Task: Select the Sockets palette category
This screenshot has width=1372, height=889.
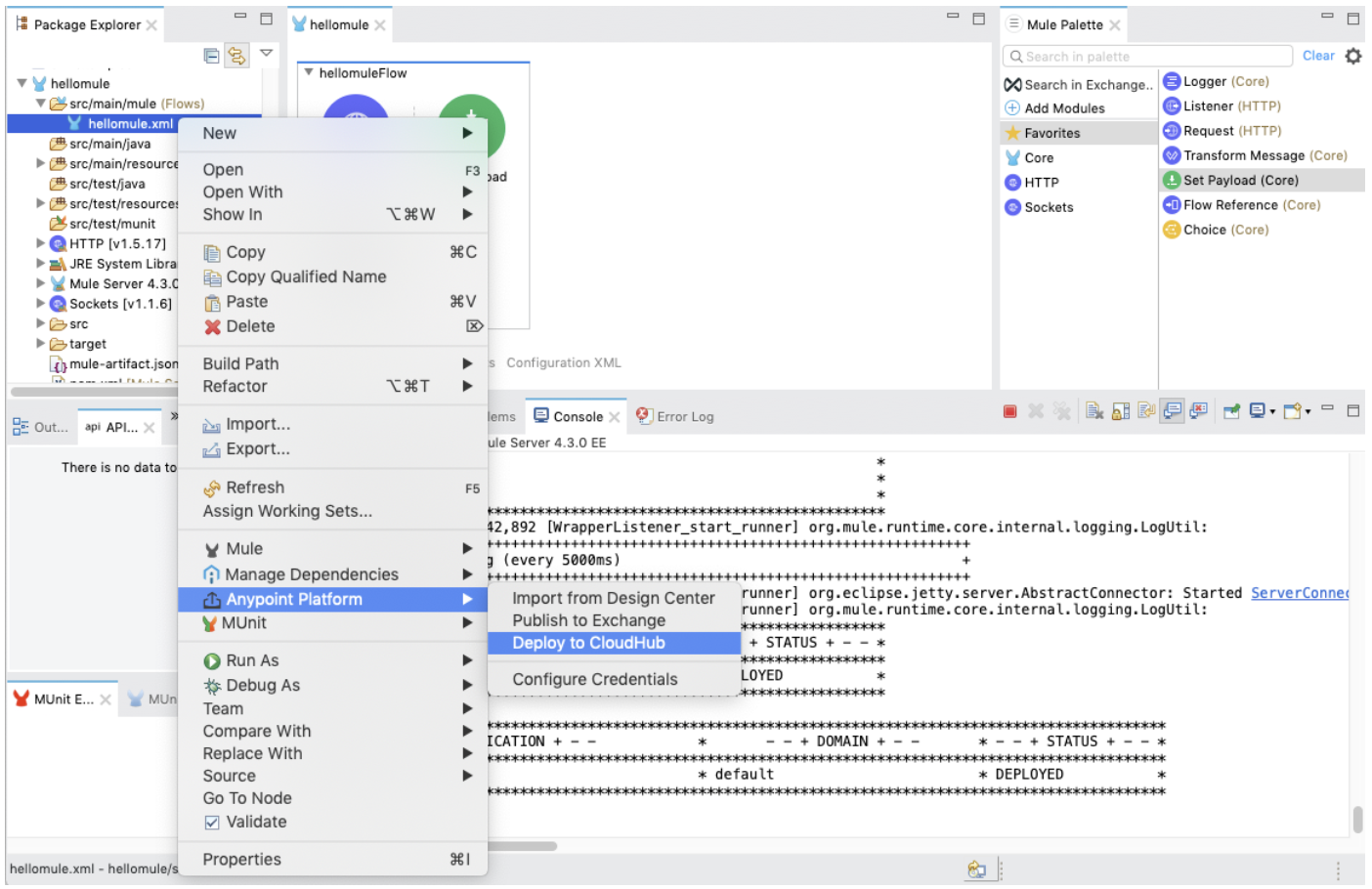Action: 1040,207
